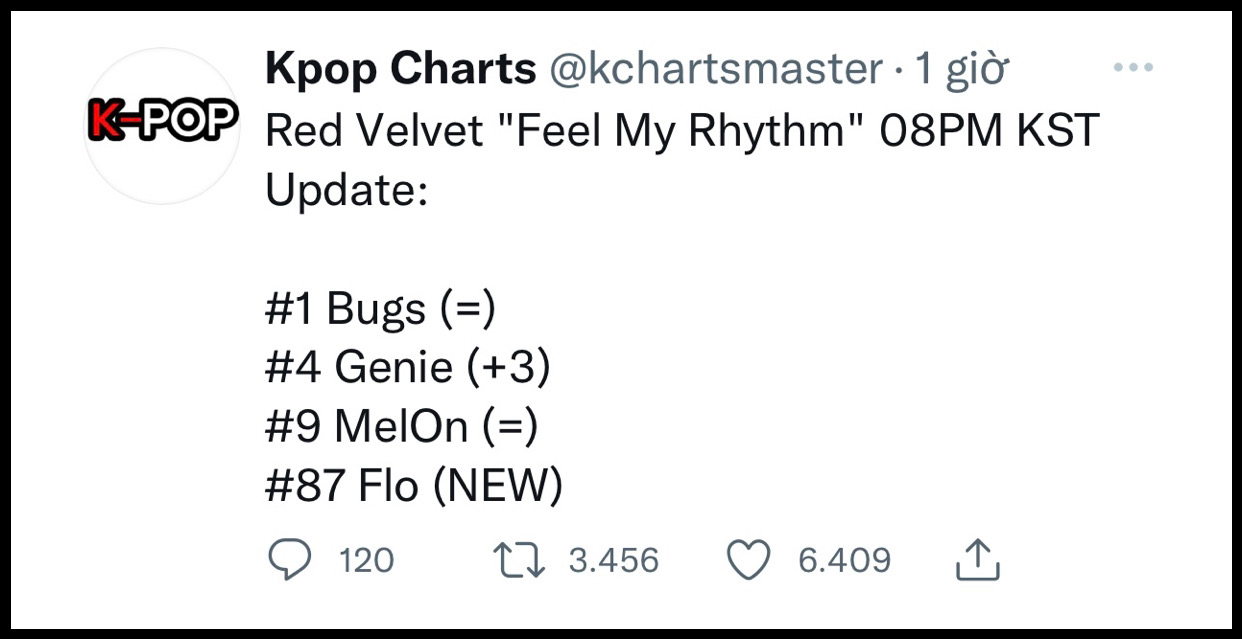Click the "1 giờ" timestamp
Screen dimensions: 1242x639
[x=961, y=69]
